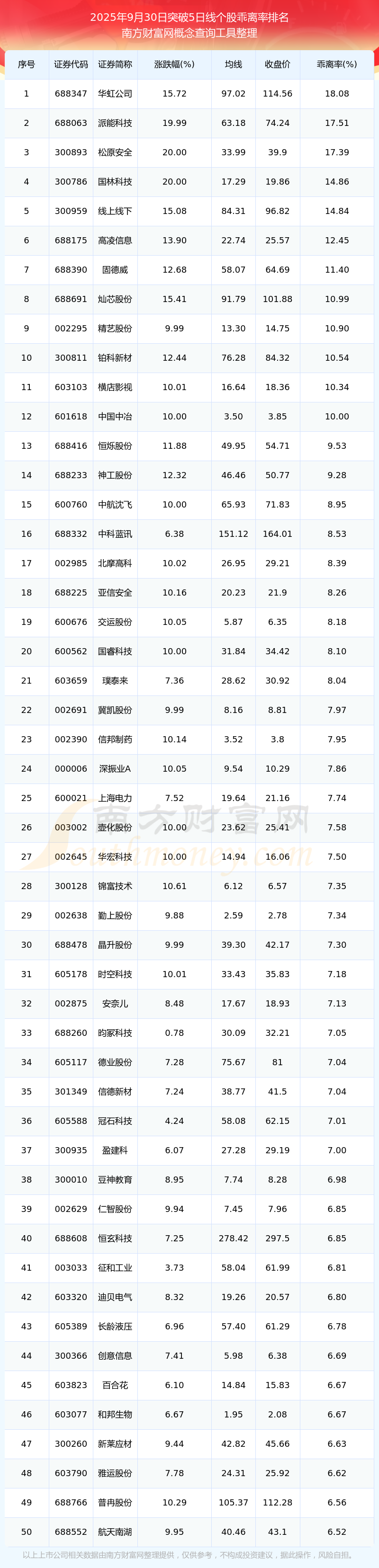Click stock name 派能科技
Viewport: 379px width, 1568px height.
(115, 123)
